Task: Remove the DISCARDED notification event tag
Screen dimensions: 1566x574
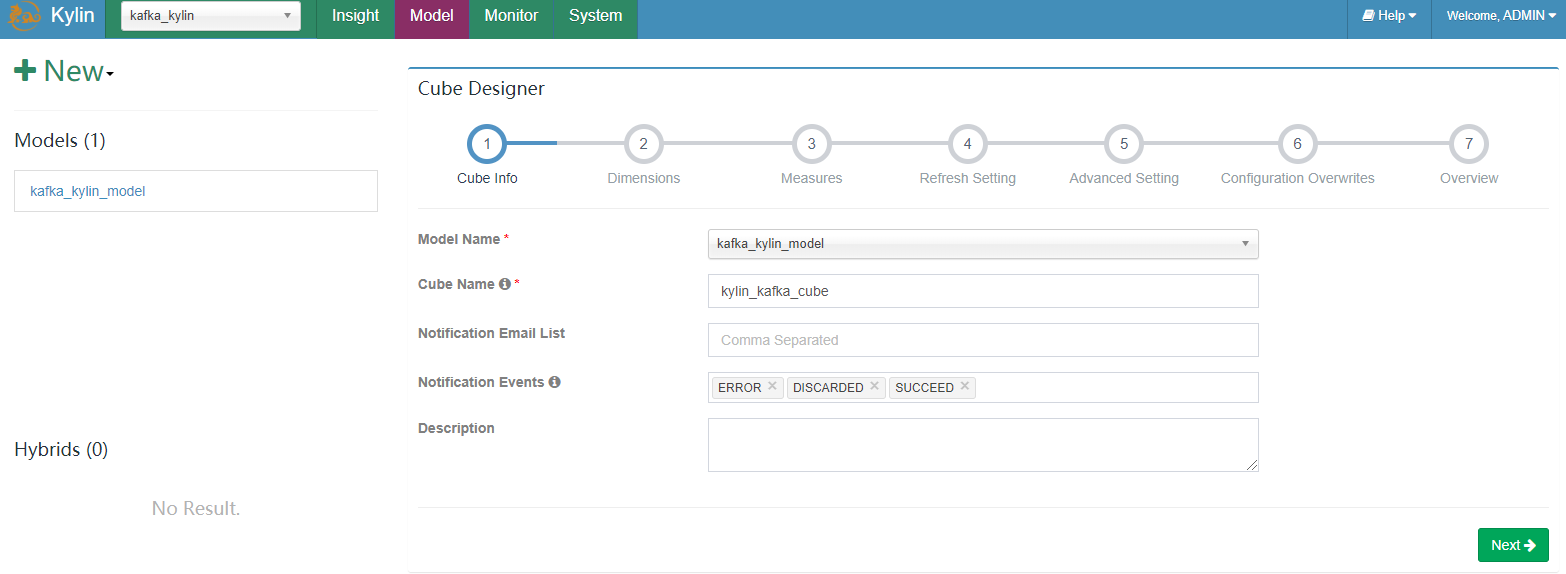Action: point(874,386)
